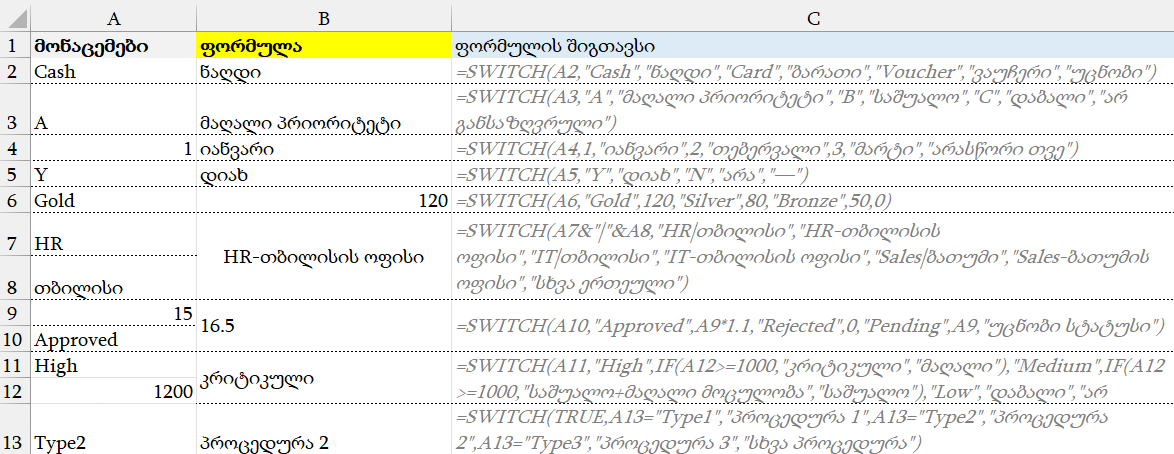
Task: Click row 1 header number
Action: coord(14,46)
